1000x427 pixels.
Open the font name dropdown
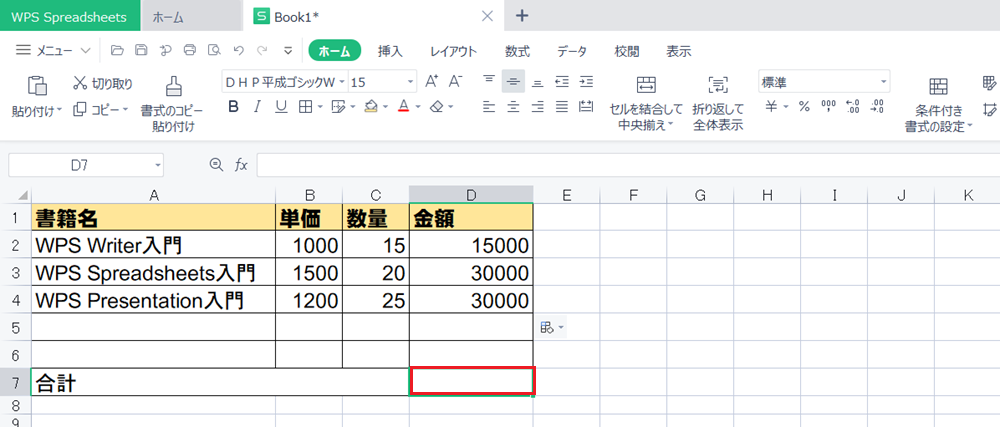pyautogui.click(x=342, y=82)
